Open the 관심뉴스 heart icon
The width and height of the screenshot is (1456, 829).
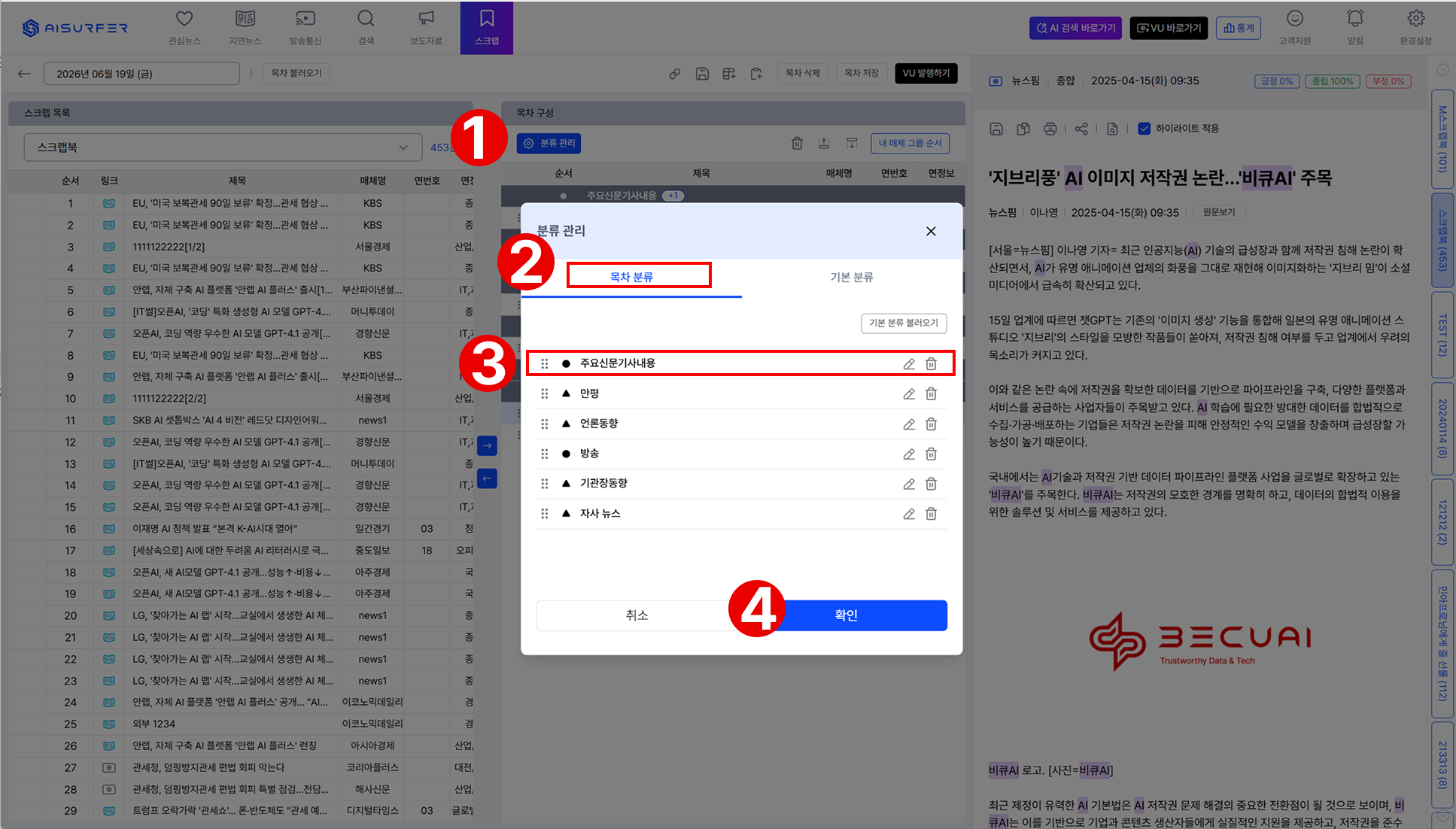pos(184,19)
